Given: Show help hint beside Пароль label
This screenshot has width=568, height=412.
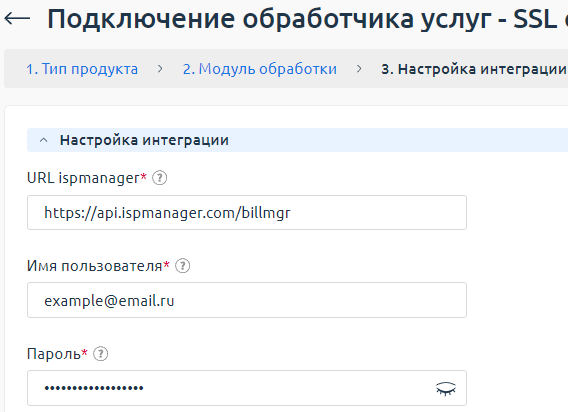Looking at the screenshot, I should tap(101, 354).
